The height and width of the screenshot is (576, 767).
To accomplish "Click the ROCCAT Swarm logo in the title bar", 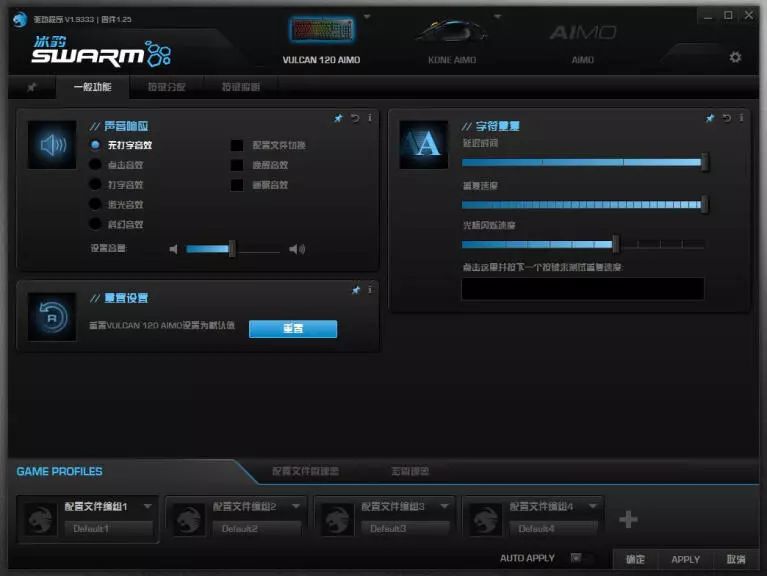I will pyautogui.click(x=20, y=20).
